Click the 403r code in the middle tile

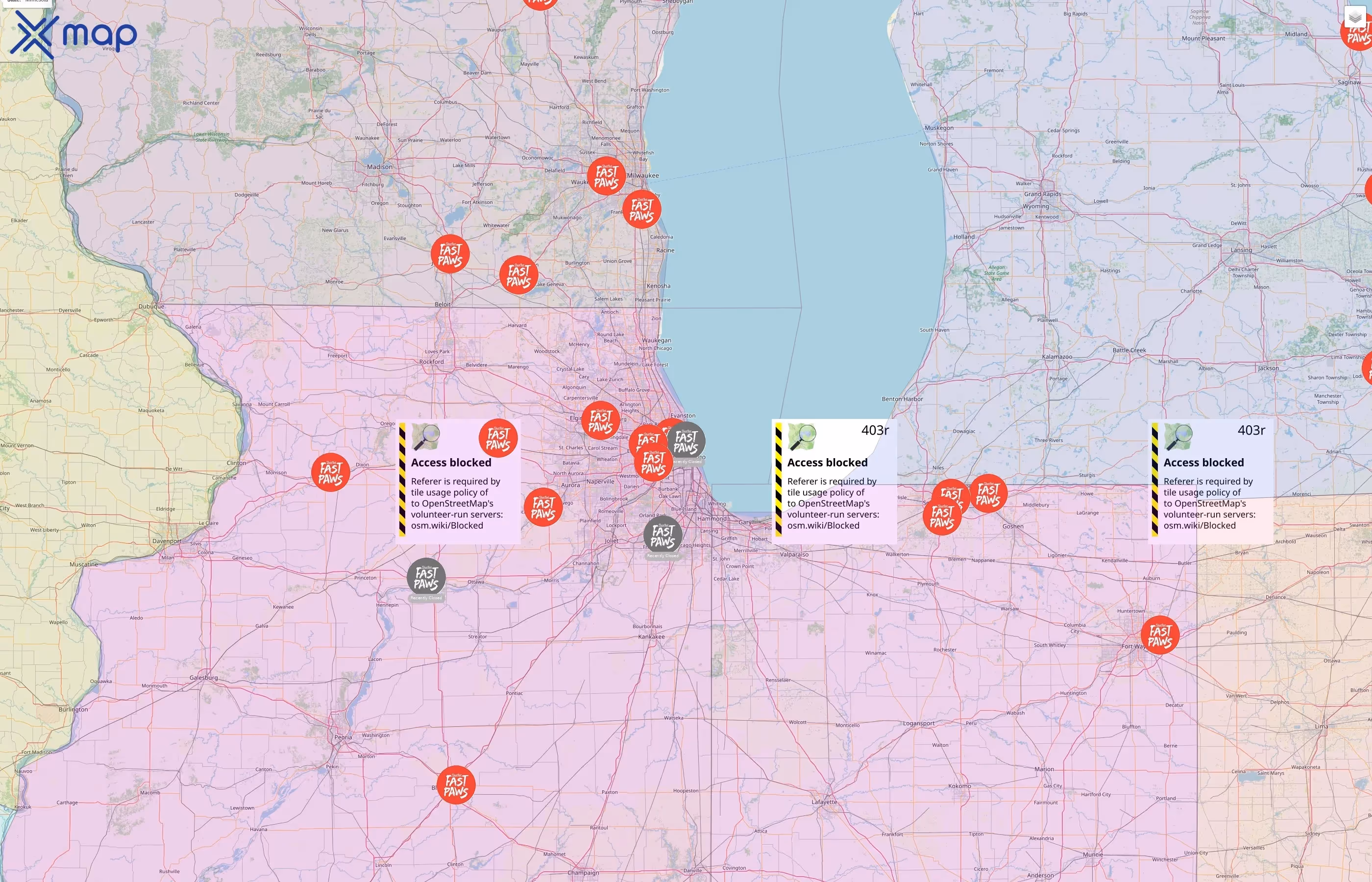click(875, 431)
